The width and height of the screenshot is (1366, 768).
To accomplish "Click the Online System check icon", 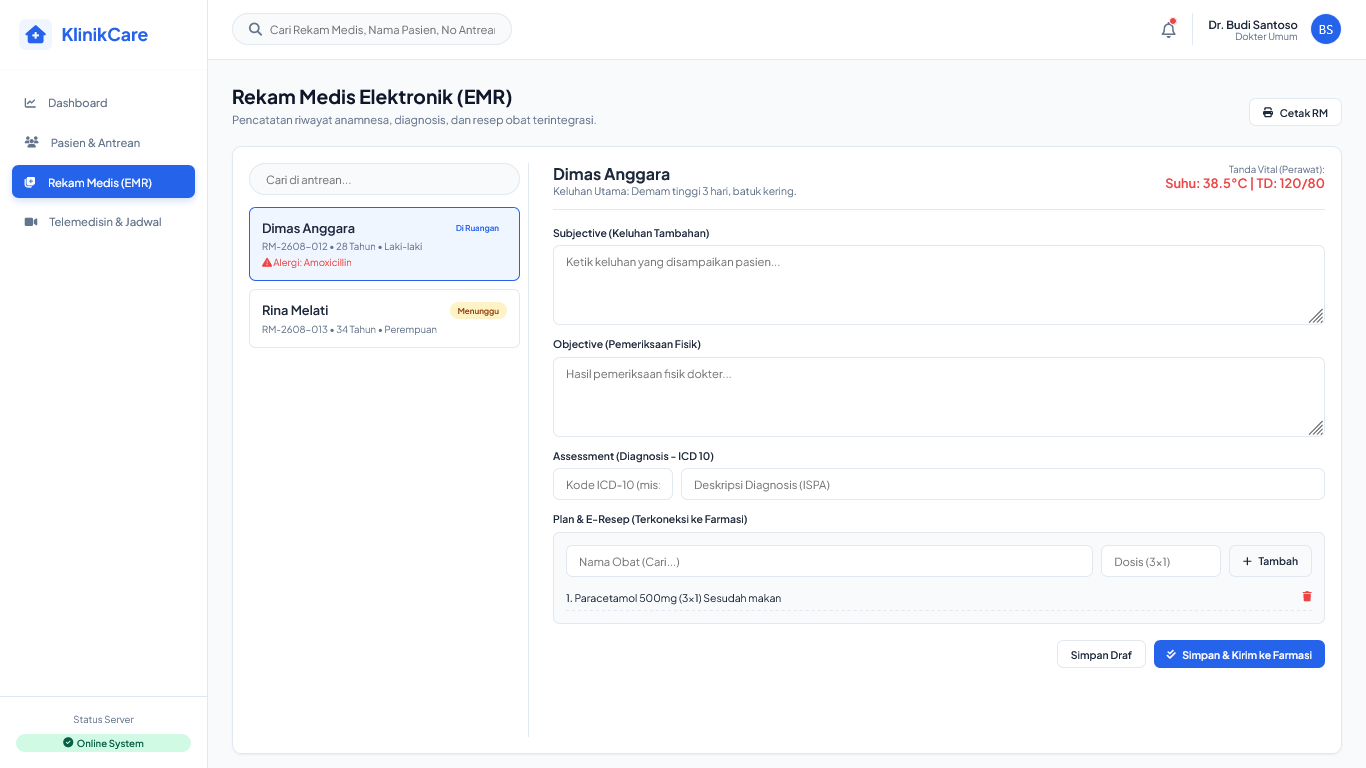I will point(68,743).
